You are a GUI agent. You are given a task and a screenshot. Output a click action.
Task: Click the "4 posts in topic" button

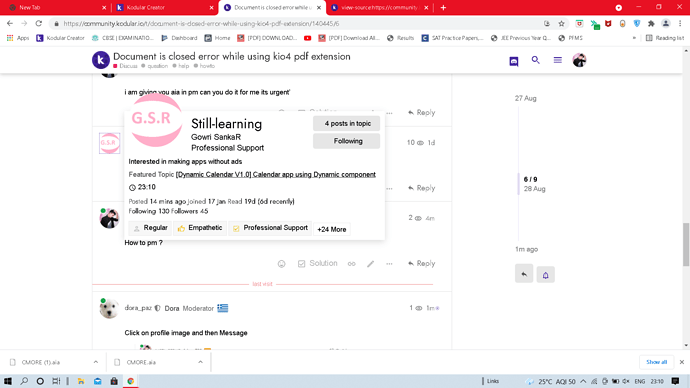click(347, 124)
